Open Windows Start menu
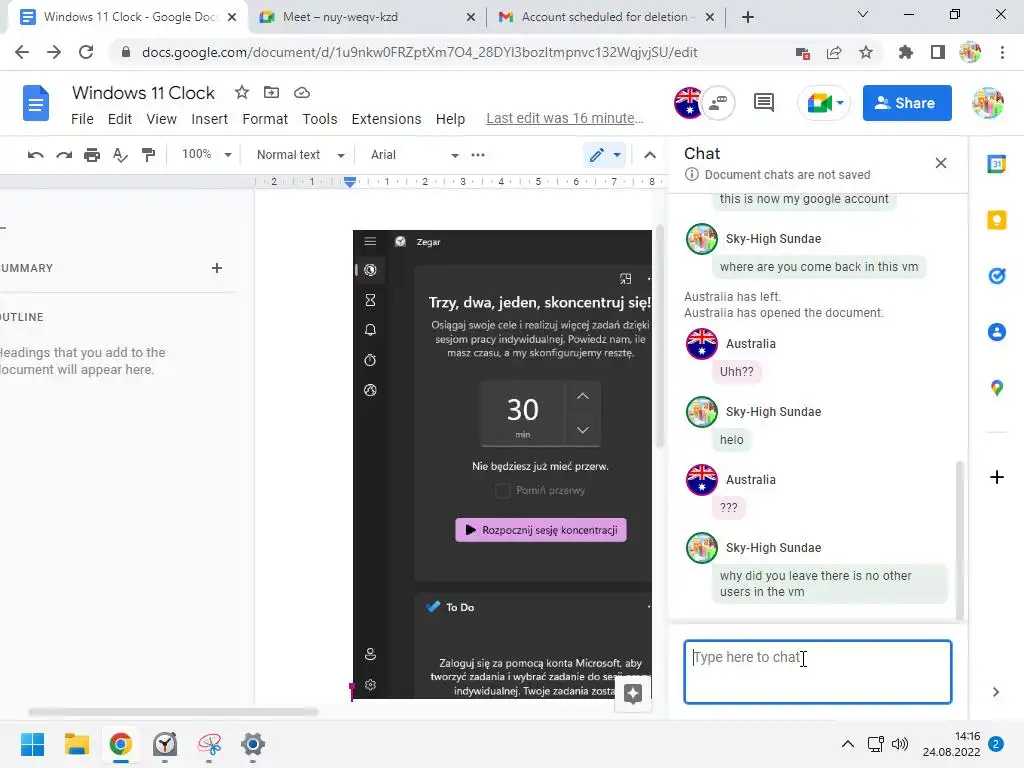Image resolution: width=1024 pixels, height=768 pixels. coord(33,744)
